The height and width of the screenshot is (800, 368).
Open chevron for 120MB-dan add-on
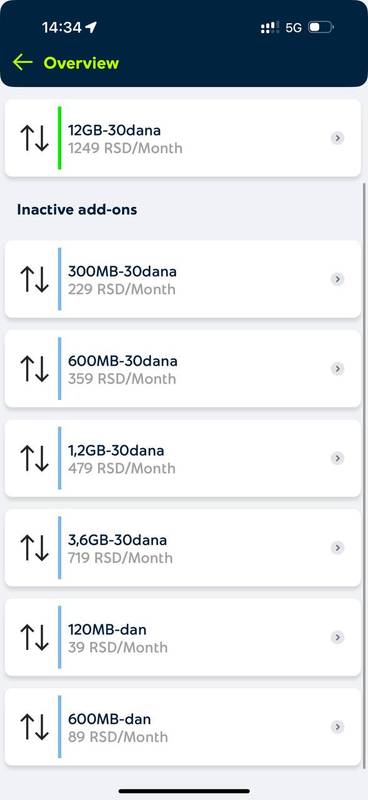(x=337, y=637)
